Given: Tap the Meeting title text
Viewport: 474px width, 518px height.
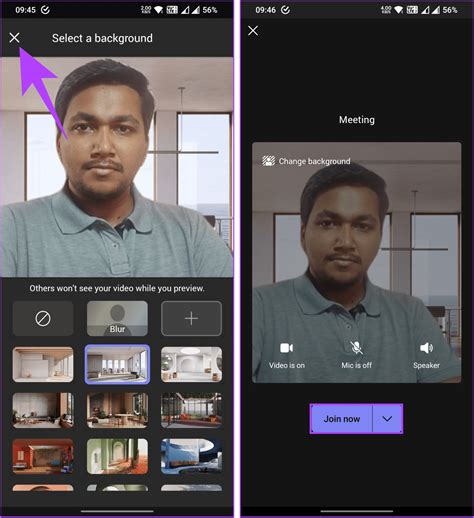Looking at the screenshot, I should click(357, 120).
